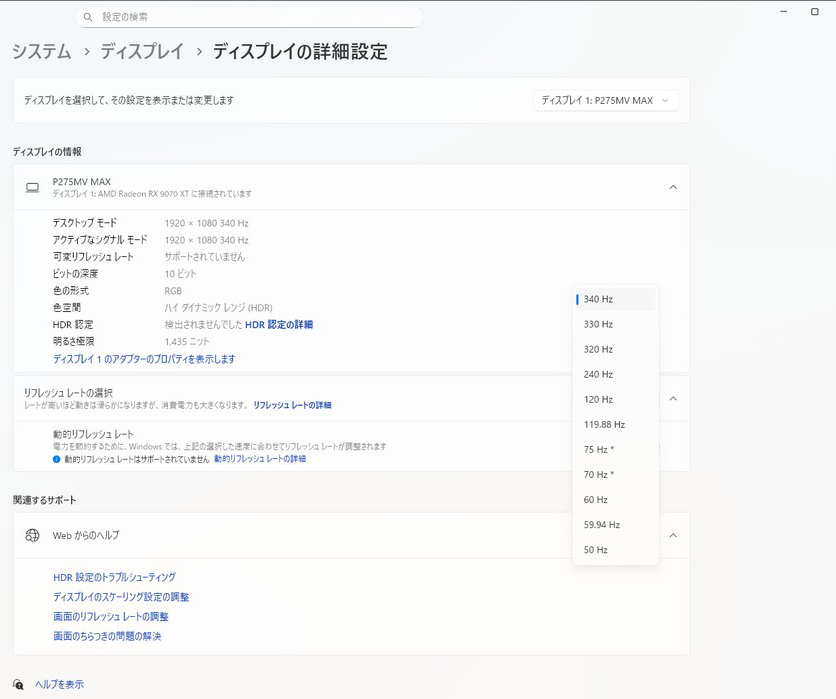836x699 pixels.
Task: Click the blue info icon under 動的リフレッシュ レート
Action: [x=57, y=459]
